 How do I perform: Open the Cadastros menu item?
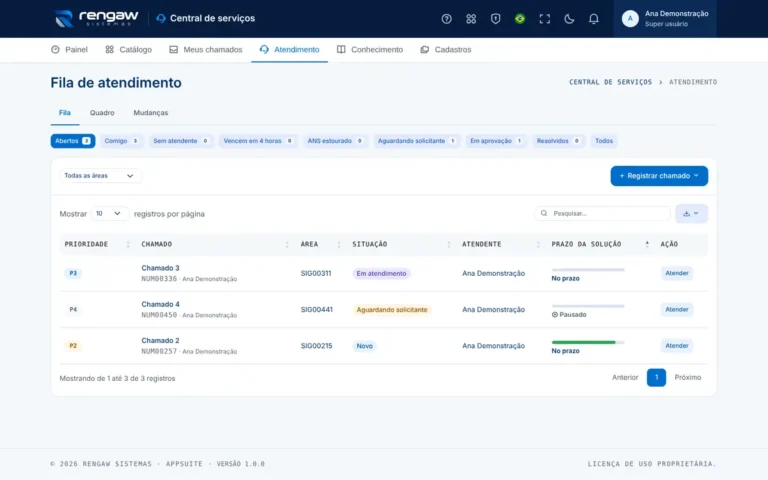pos(446,49)
